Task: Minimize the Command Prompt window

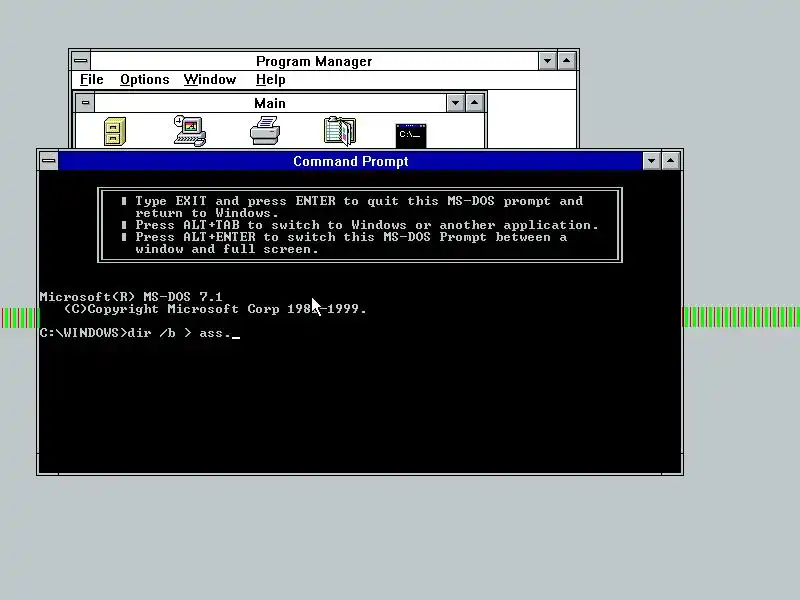Action: [652, 161]
